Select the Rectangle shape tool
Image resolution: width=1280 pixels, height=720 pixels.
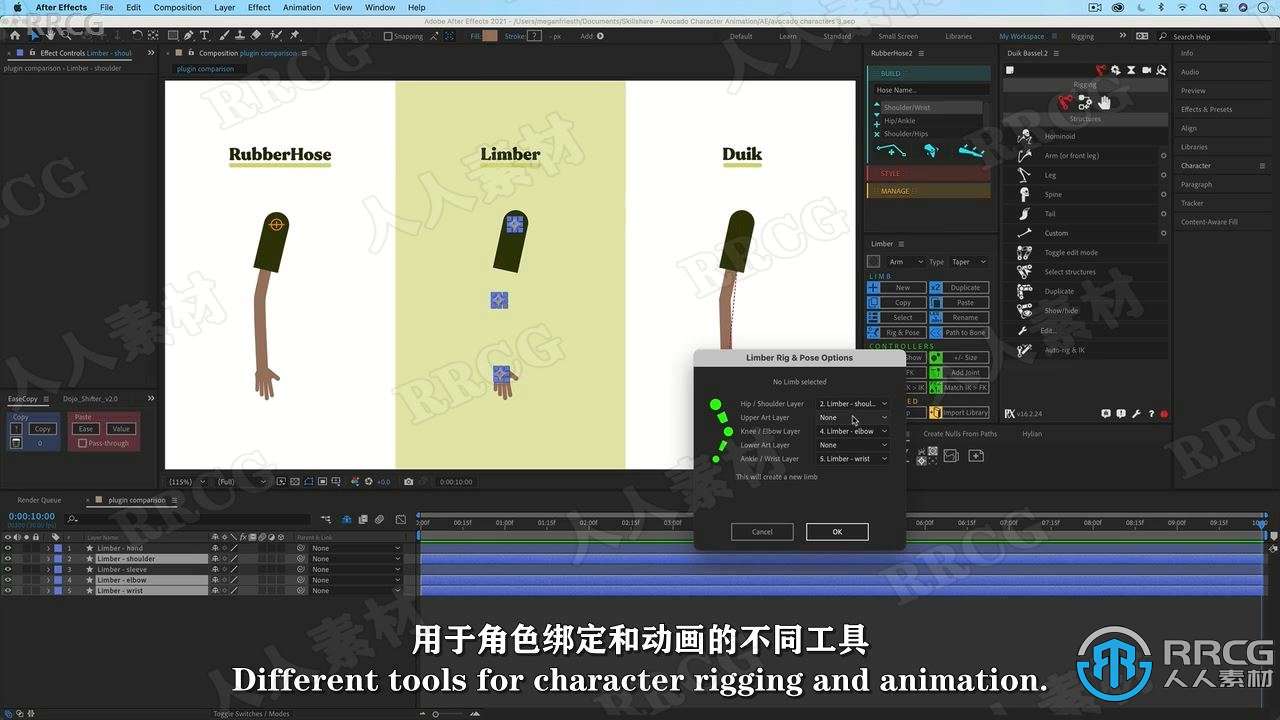point(172,35)
